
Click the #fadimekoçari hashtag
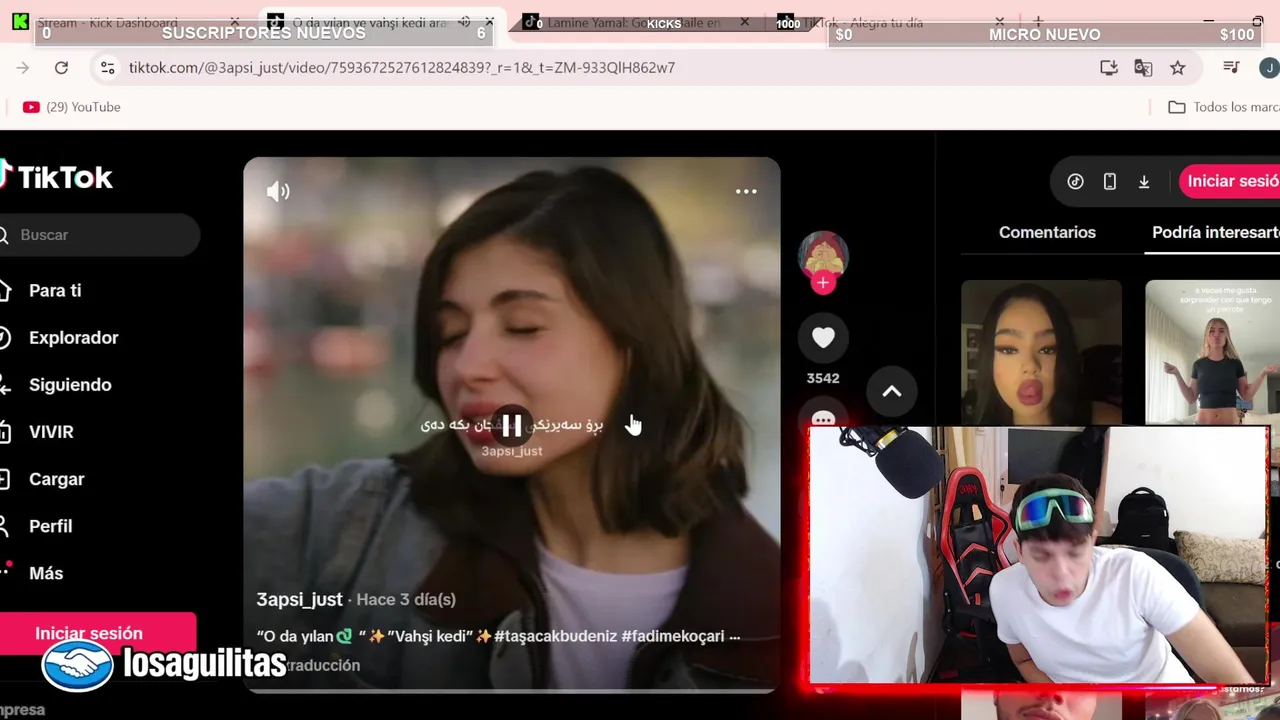tap(672, 636)
